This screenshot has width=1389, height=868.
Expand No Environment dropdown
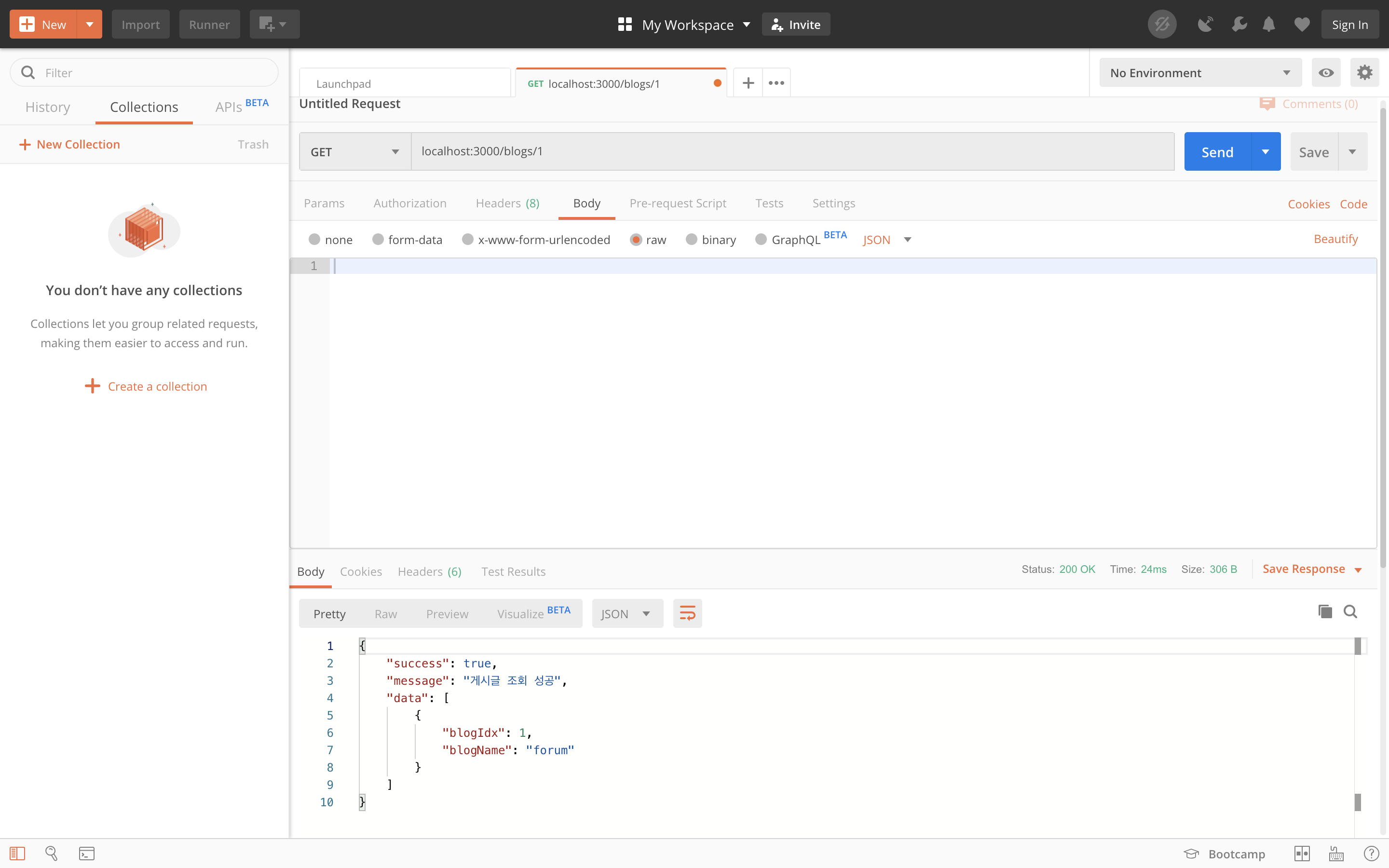[x=1199, y=73]
